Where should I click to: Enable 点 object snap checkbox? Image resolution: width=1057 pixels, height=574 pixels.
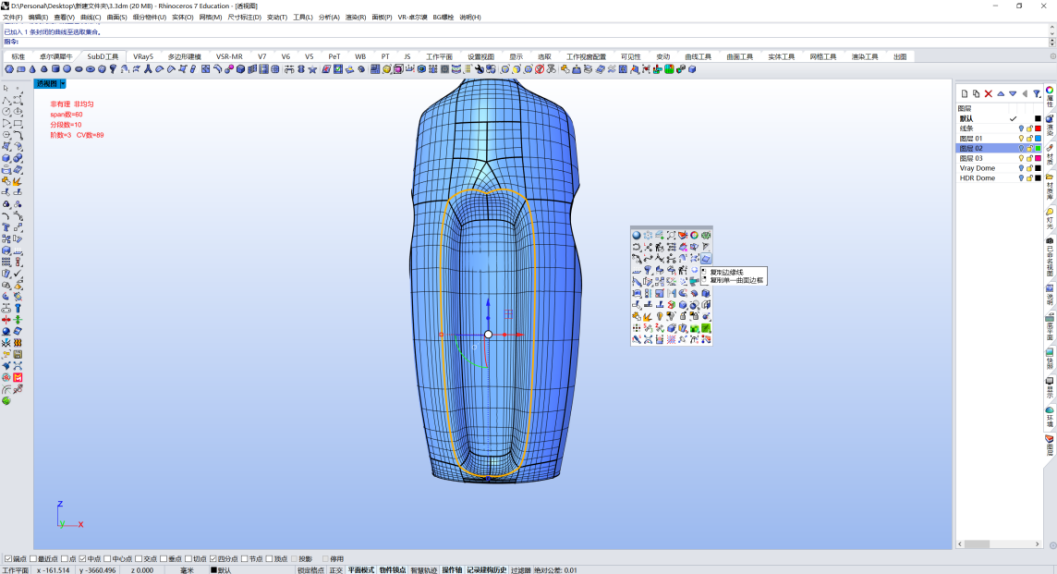(x=65, y=559)
